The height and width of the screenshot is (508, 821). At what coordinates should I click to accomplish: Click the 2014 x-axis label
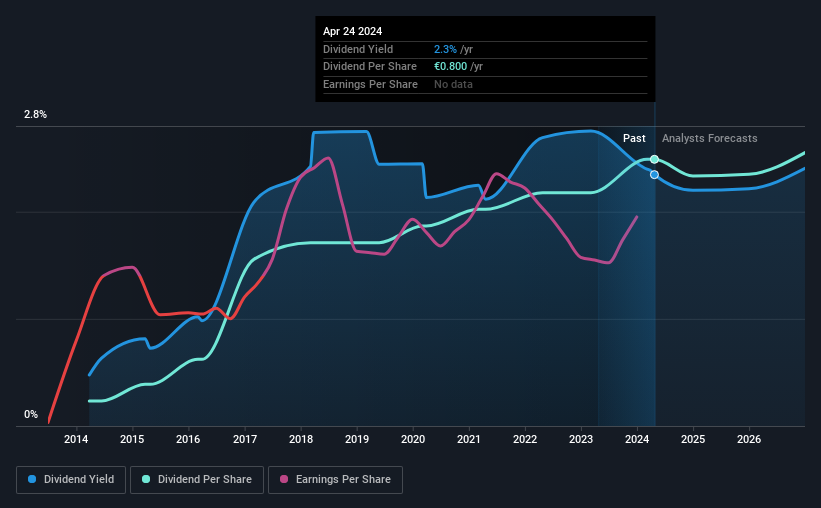[x=76, y=439]
